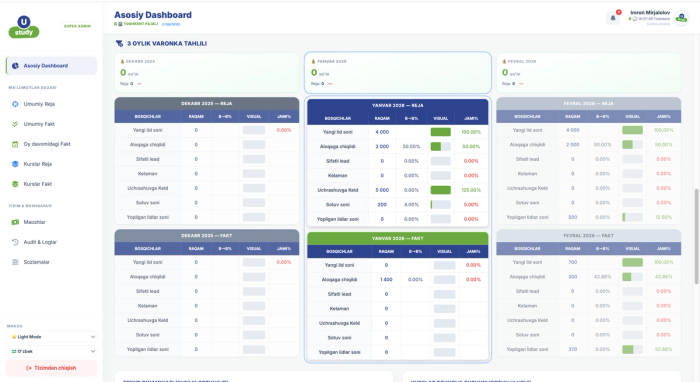The height and width of the screenshot is (382, 700).
Task: Click the 125.00% value in Yanvar Reja
Action: coord(471,190)
